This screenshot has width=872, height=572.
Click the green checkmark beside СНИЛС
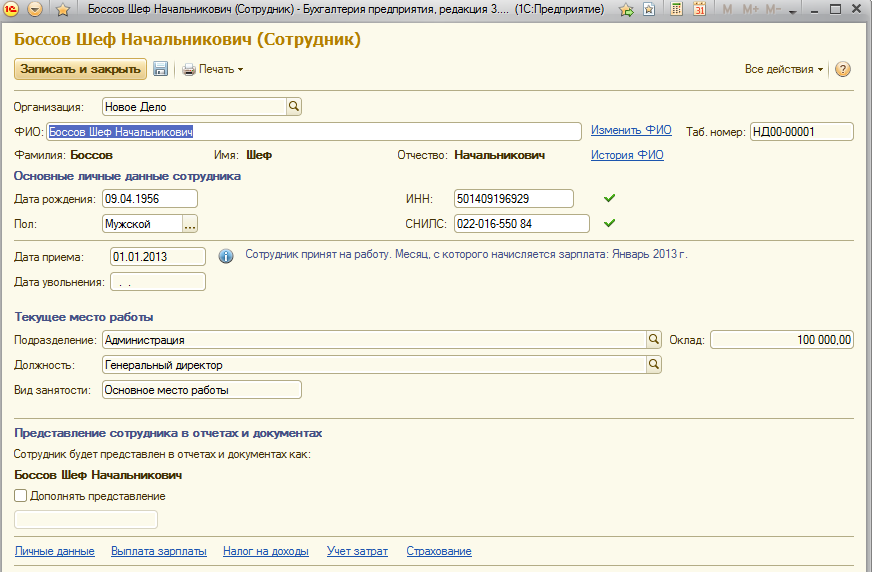[610, 223]
